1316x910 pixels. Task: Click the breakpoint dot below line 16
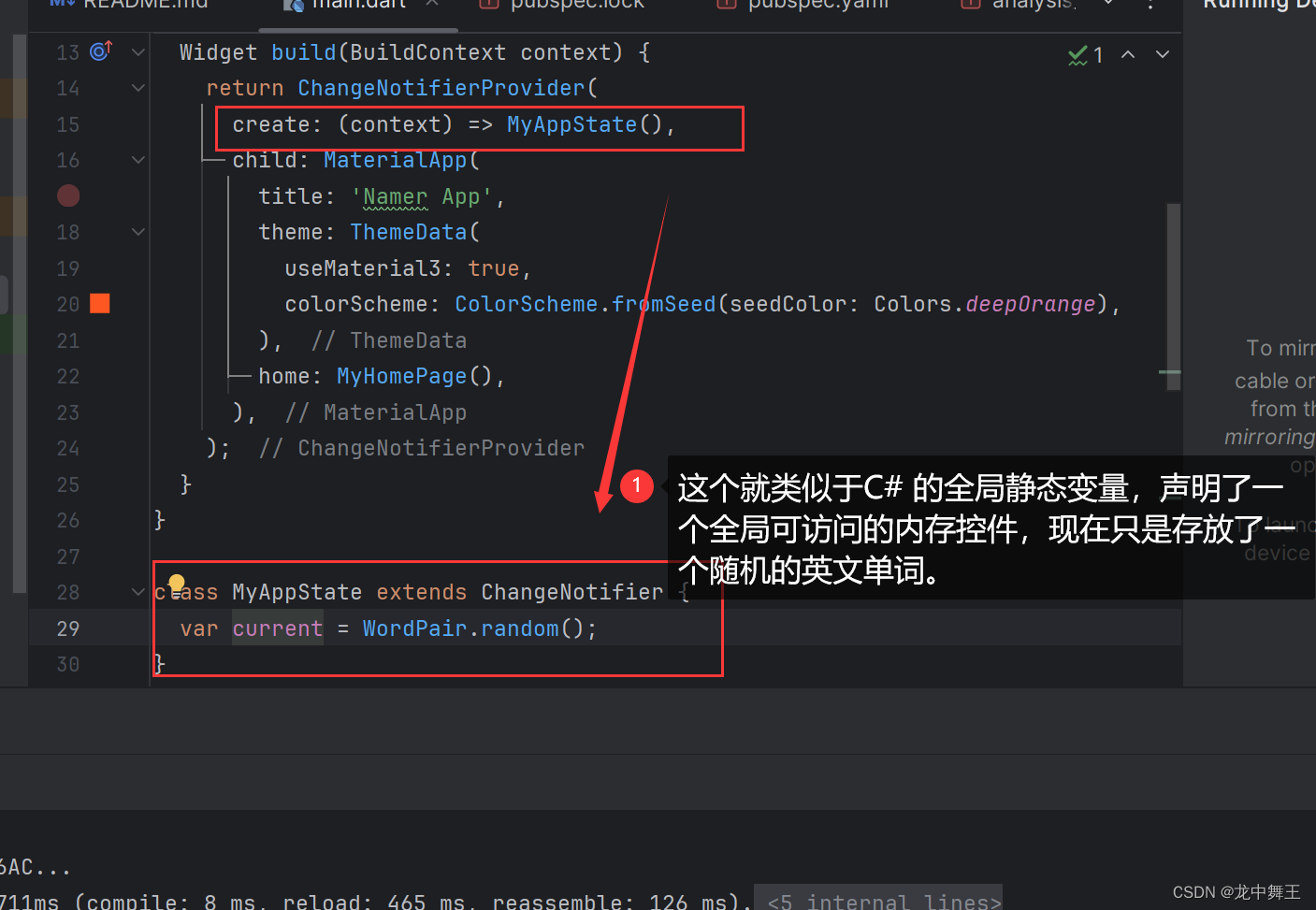[x=68, y=195]
